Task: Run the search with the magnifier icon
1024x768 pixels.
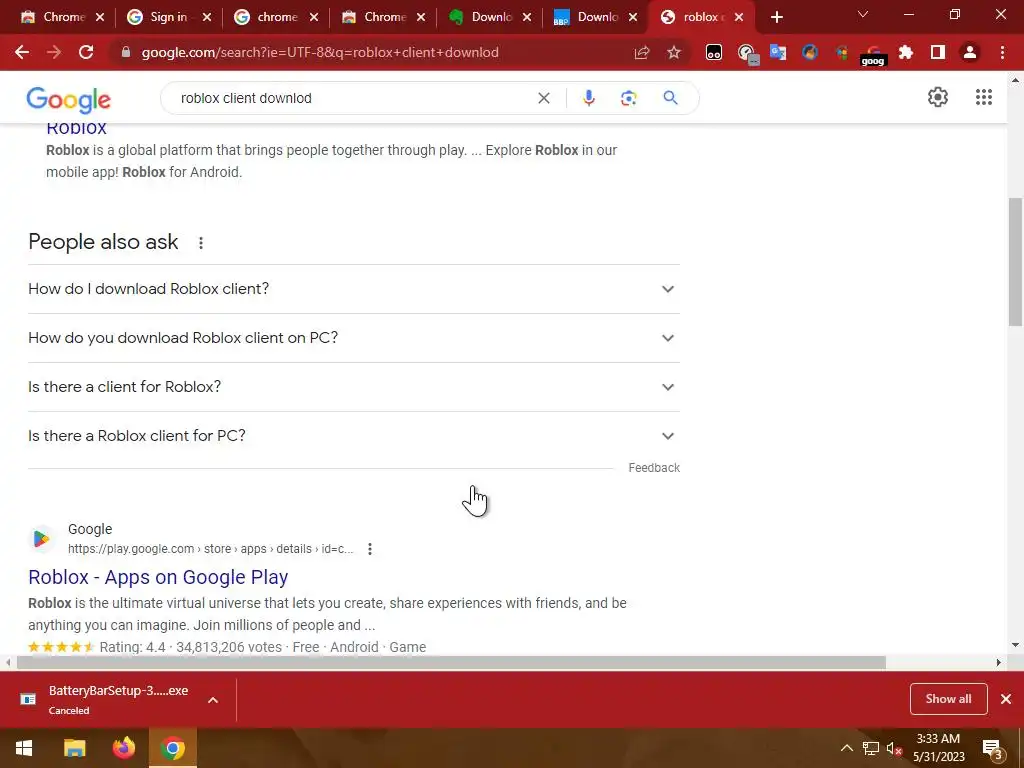Action: click(670, 98)
